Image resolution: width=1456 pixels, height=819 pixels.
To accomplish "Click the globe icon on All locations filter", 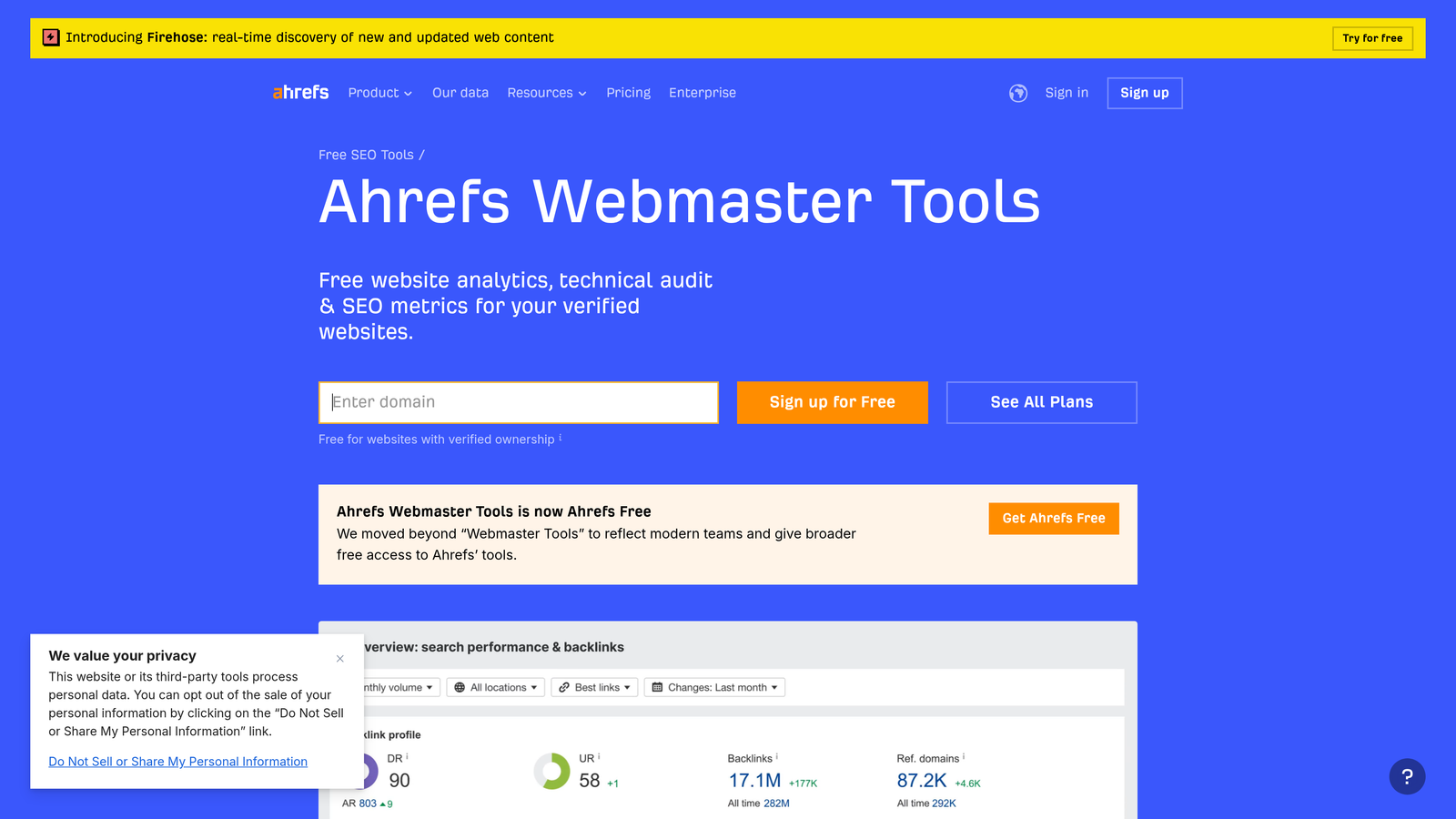I will 459,687.
